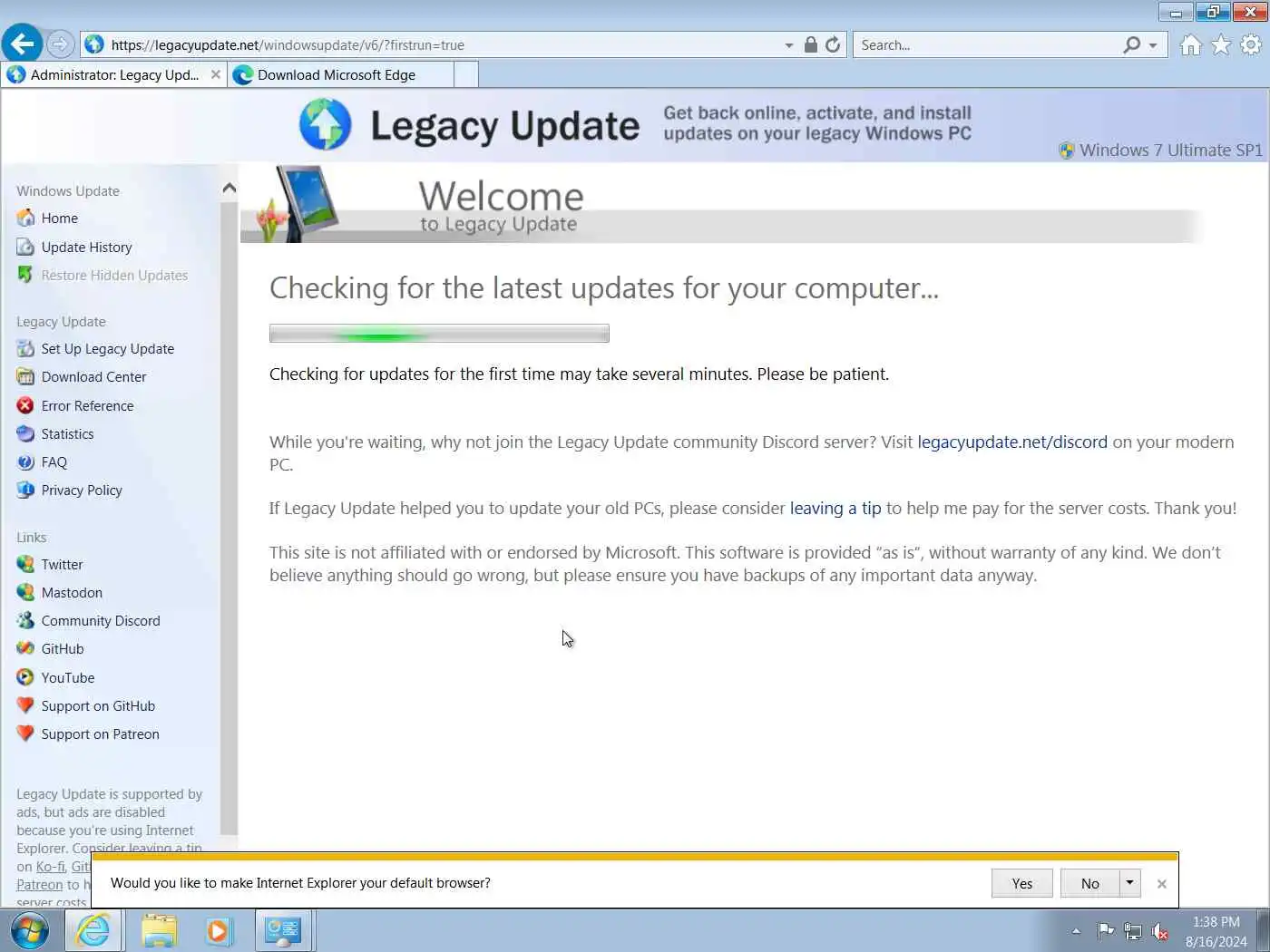Open the legacyupdate.net/discord link
1270x952 pixels.
(1012, 442)
